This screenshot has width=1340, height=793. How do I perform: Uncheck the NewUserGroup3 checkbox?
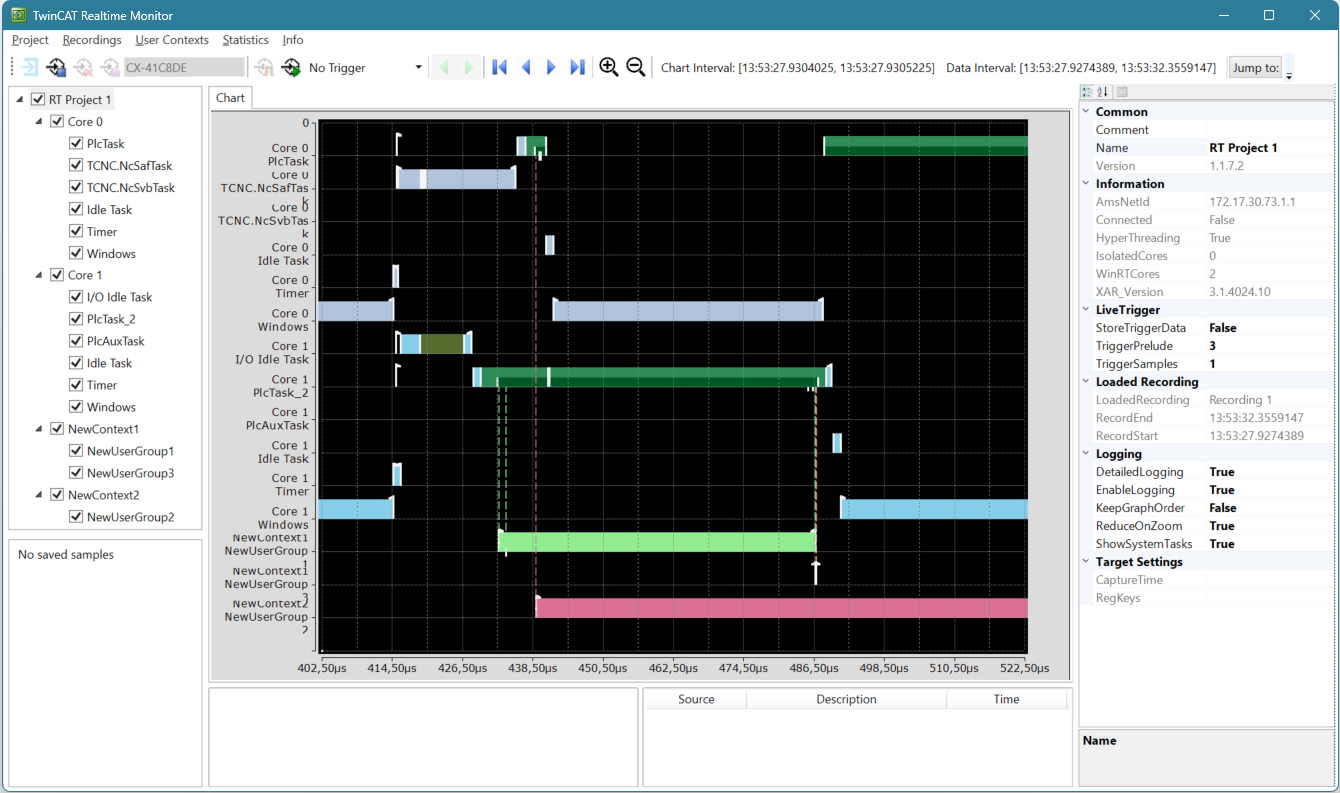pos(76,473)
